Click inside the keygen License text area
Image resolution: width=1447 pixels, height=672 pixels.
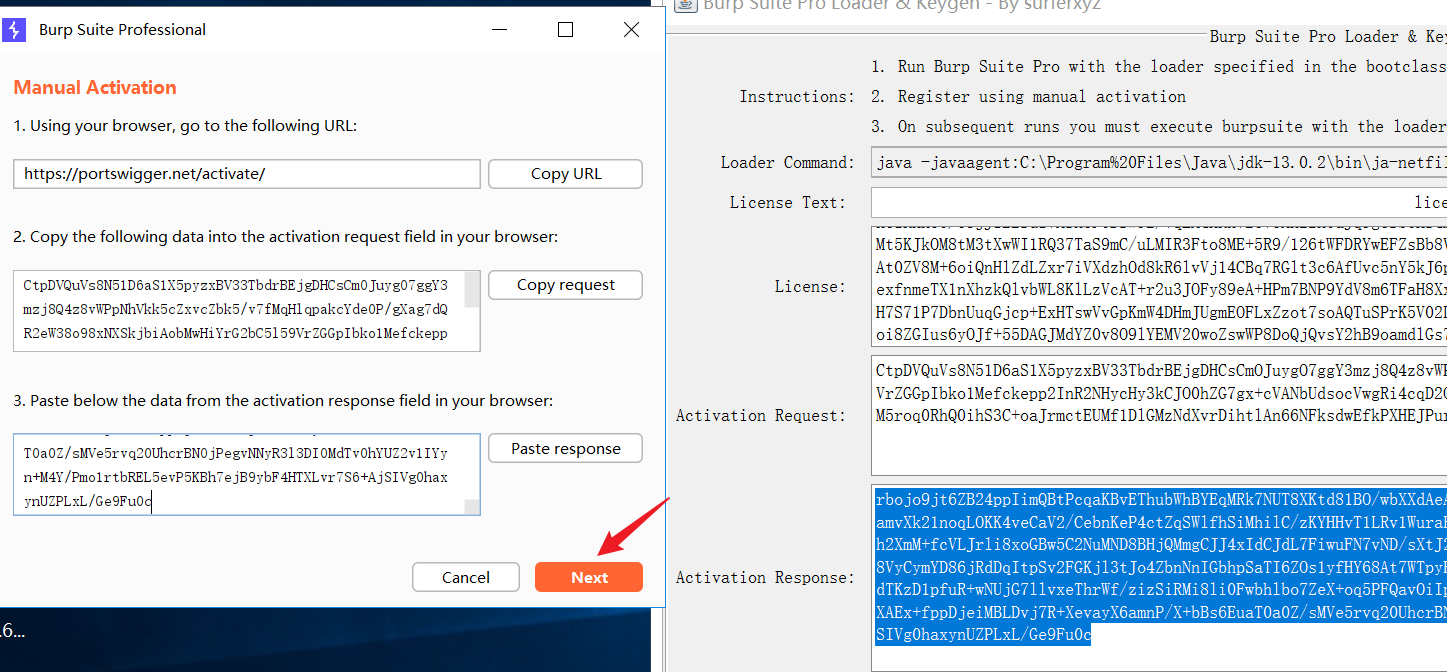1159,286
